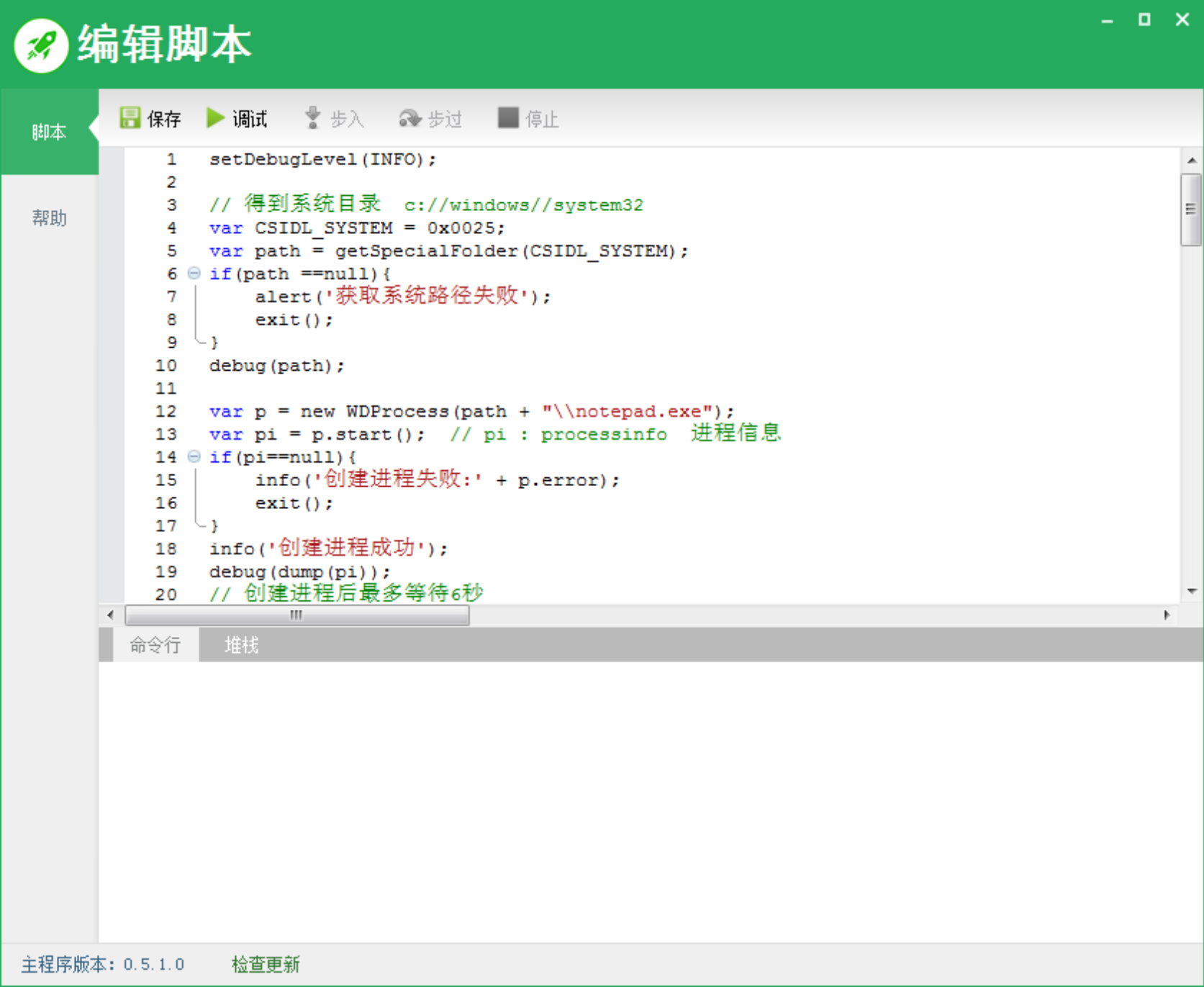
Task: Click the rocket logo in title bar
Action: [x=41, y=45]
